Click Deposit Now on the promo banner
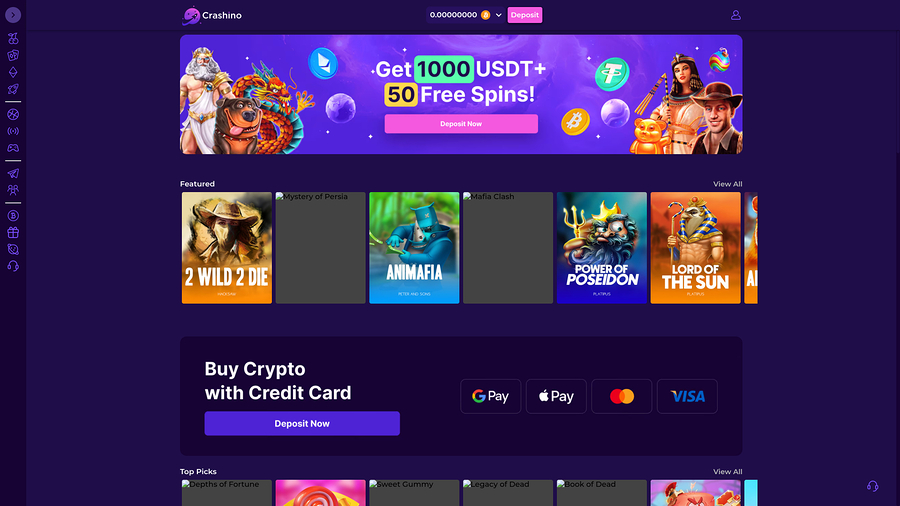The width and height of the screenshot is (900, 506). (461, 124)
